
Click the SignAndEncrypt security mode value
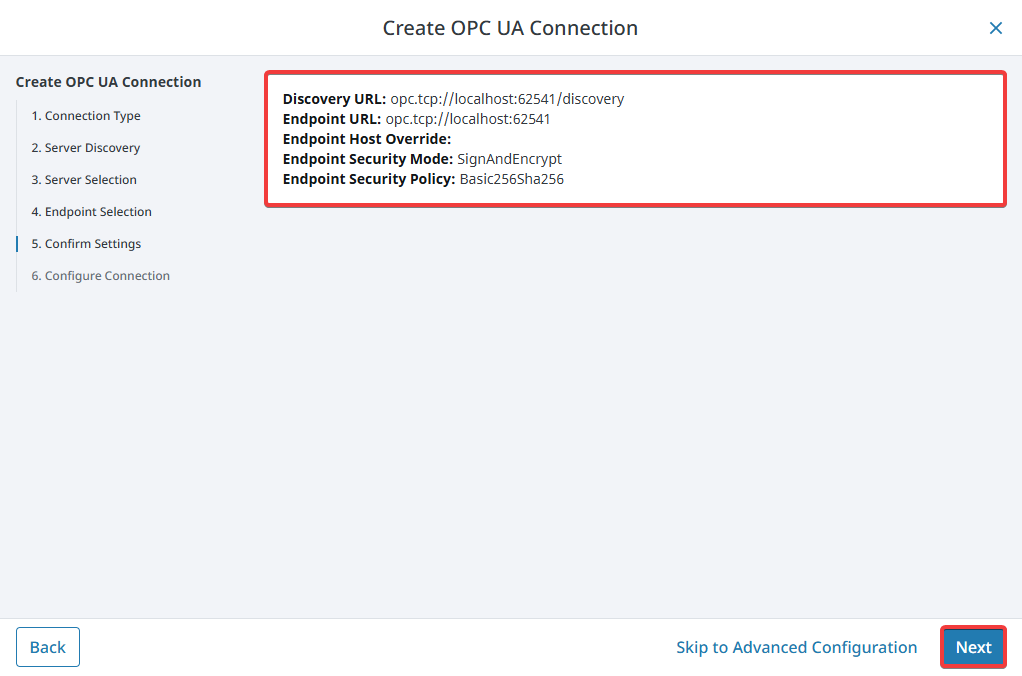coord(509,159)
